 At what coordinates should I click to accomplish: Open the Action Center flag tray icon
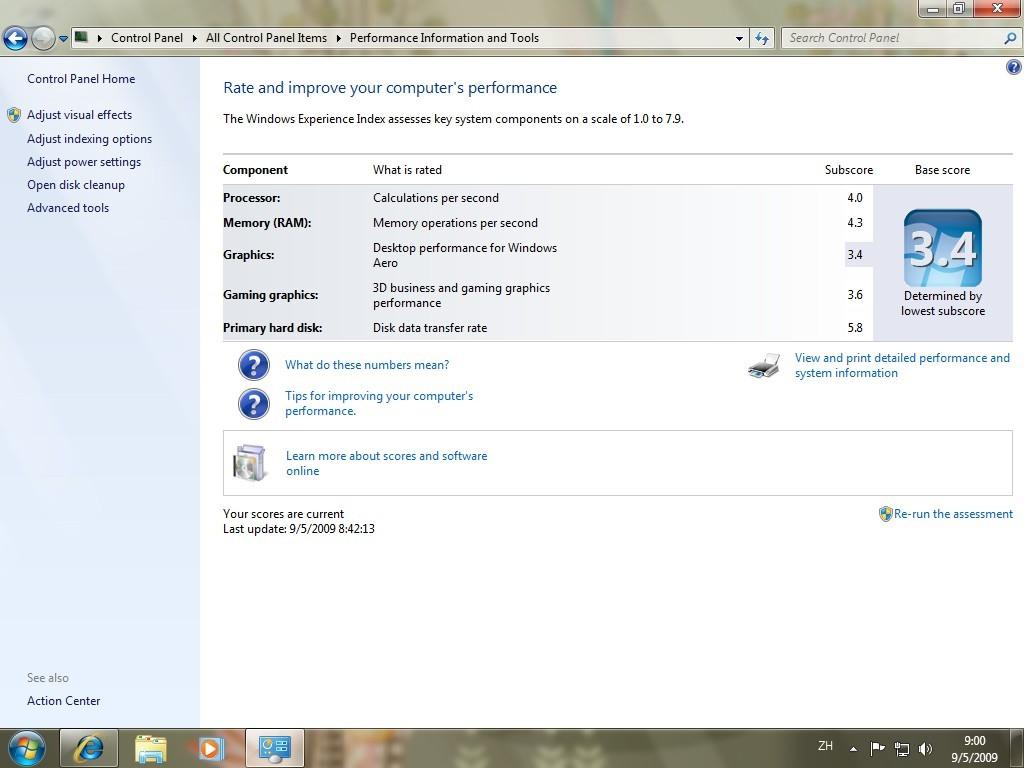click(x=877, y=748)
